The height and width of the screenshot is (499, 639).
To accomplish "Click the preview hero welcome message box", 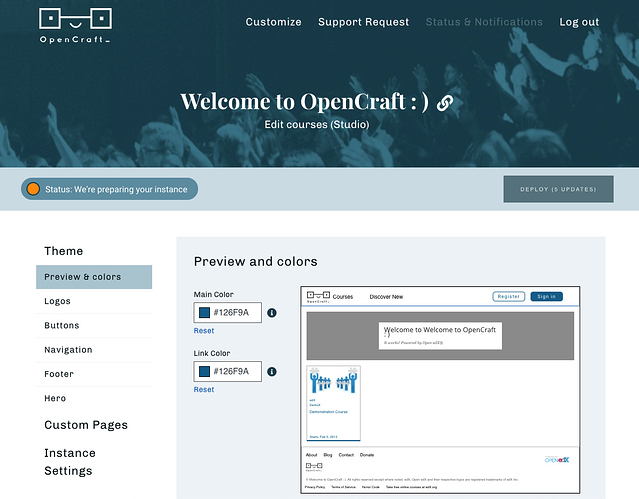I will [x=440, y=336].
